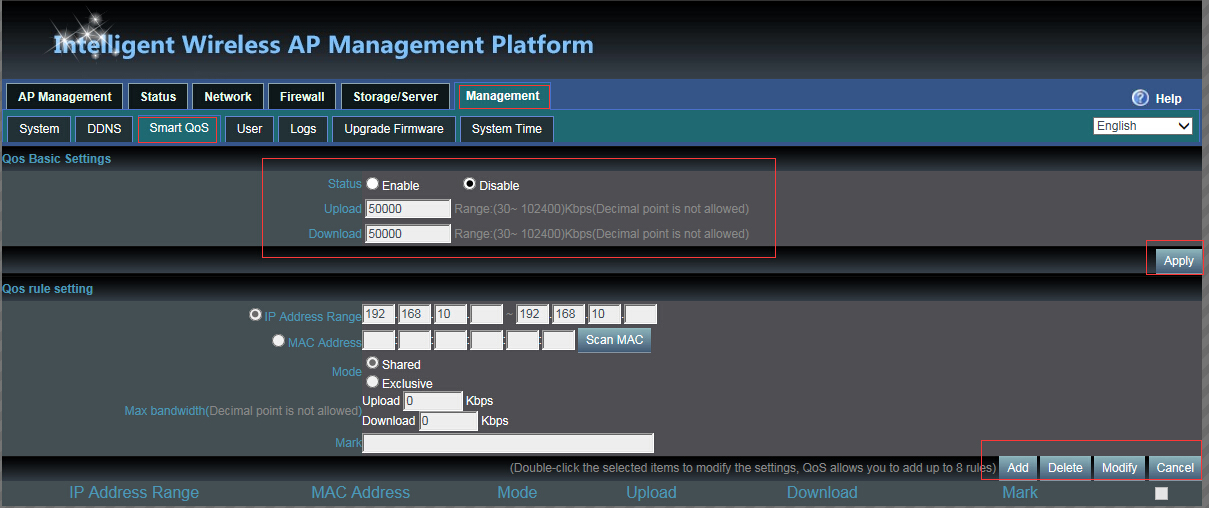
Task: Click the Scan MAC button
Action: 615,340
